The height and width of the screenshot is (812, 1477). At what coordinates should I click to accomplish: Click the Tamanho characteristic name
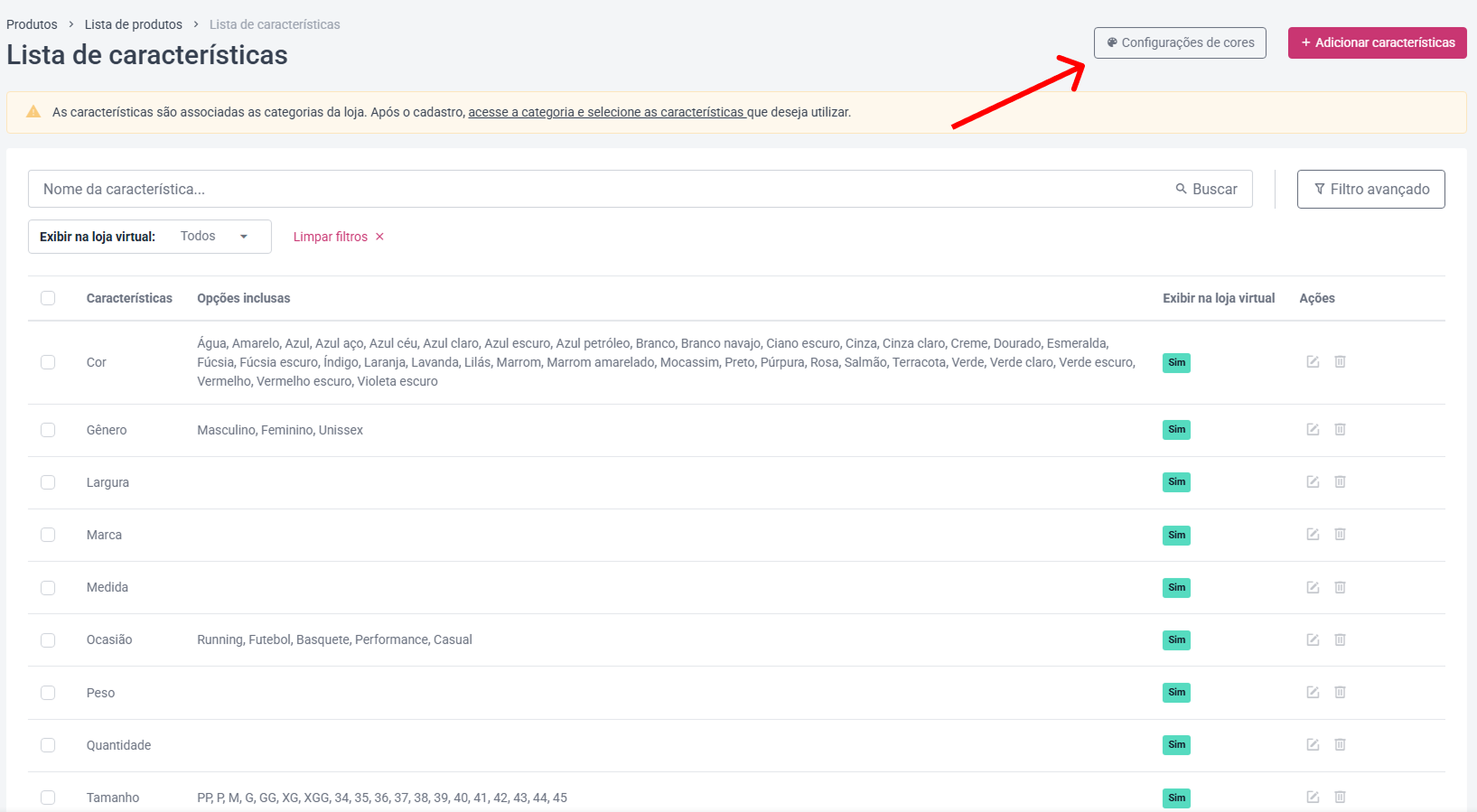[x=113, y=798]
